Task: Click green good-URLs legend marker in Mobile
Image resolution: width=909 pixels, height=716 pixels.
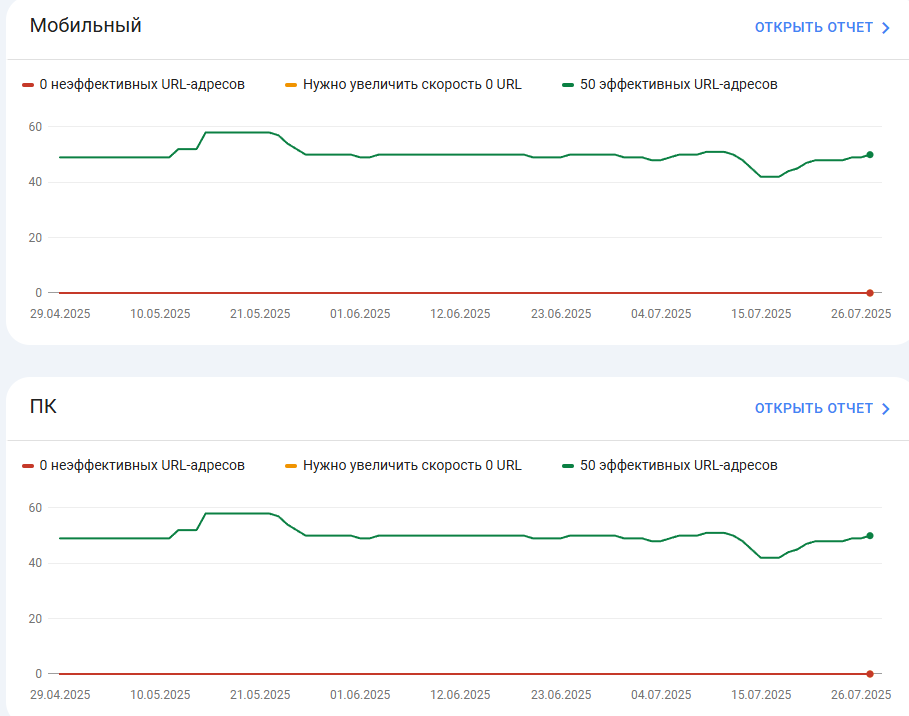Action: pos(568,85)
